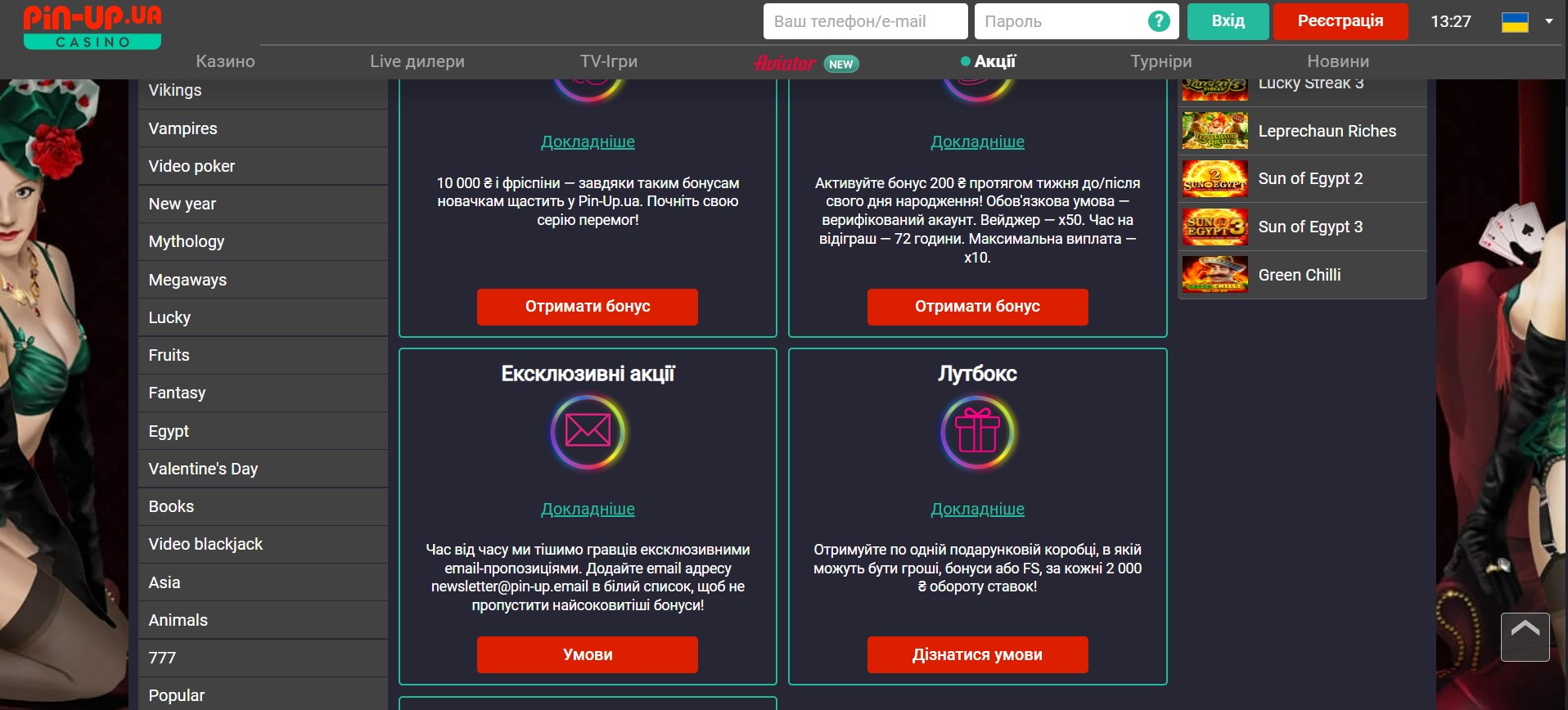This screenshot has width=1568, height=710.
Task: Select the Popular category
Action: pos(263,694)
